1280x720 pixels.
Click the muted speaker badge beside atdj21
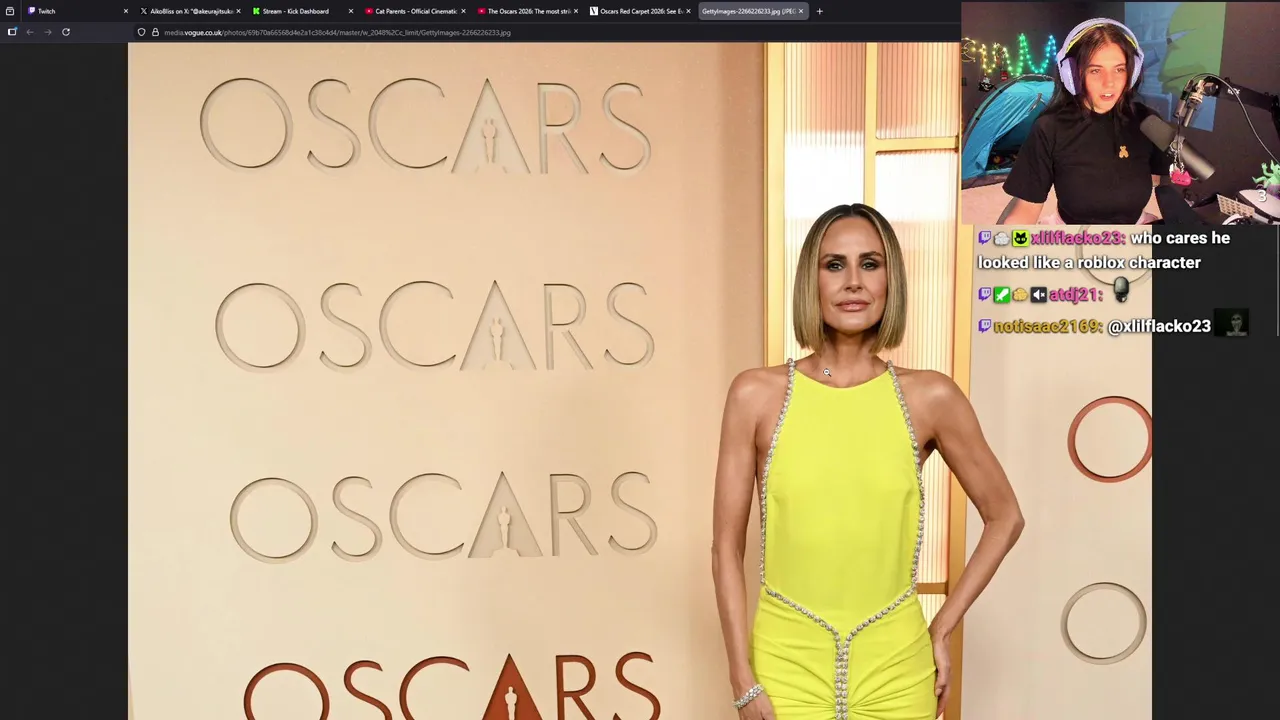tap(1038, 294)
